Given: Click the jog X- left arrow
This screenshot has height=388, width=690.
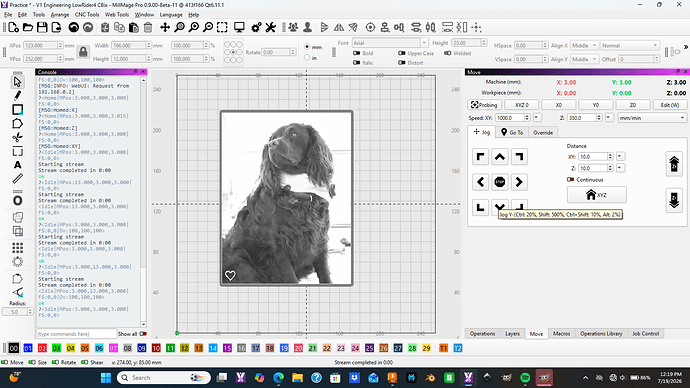Looking at the screenshot, I should coord(481,182).
